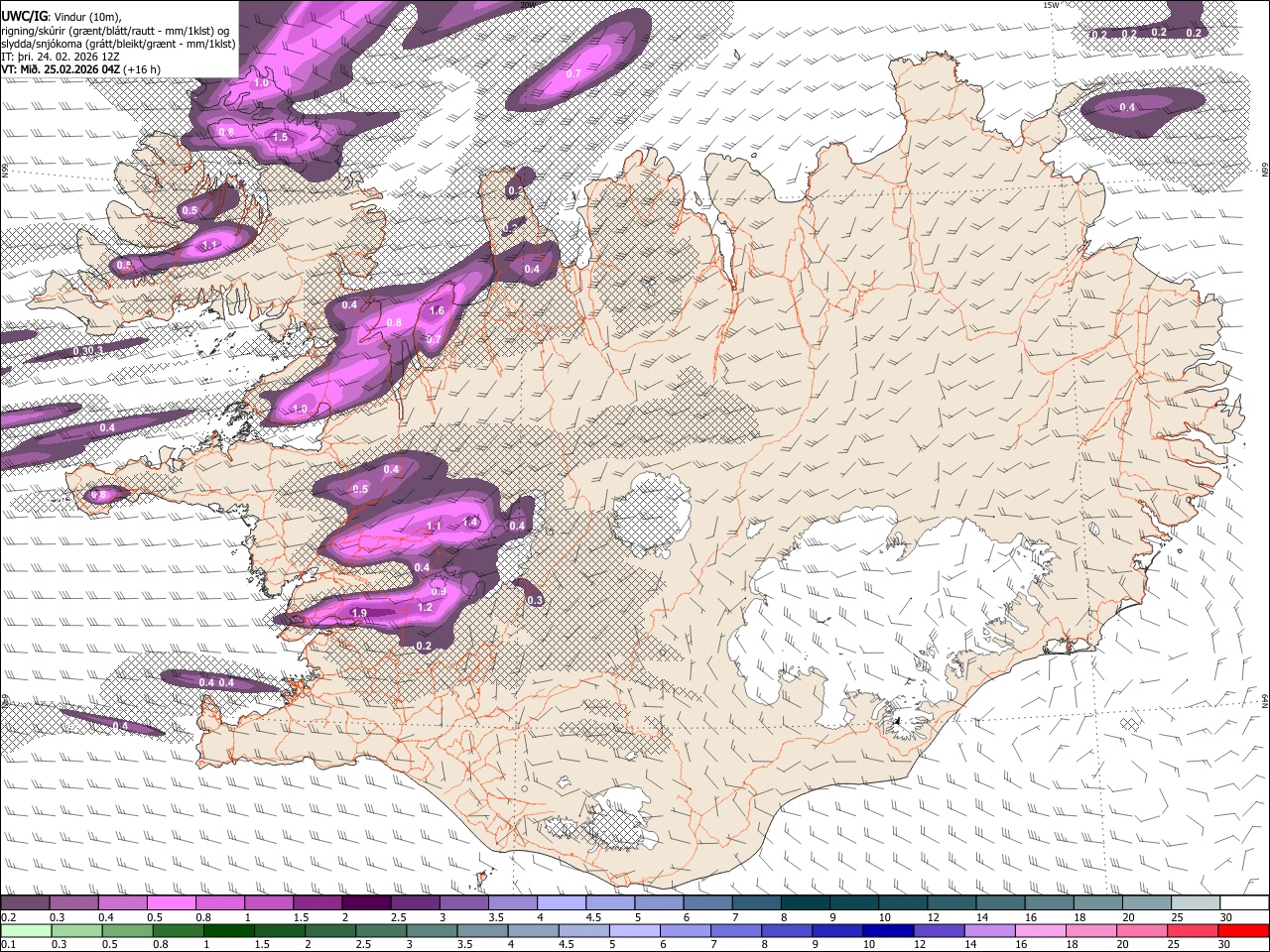This screenshot has width=1270, height=952.
Task: Click the '1.2' precipitation value label
Action: tap(425, 607)
